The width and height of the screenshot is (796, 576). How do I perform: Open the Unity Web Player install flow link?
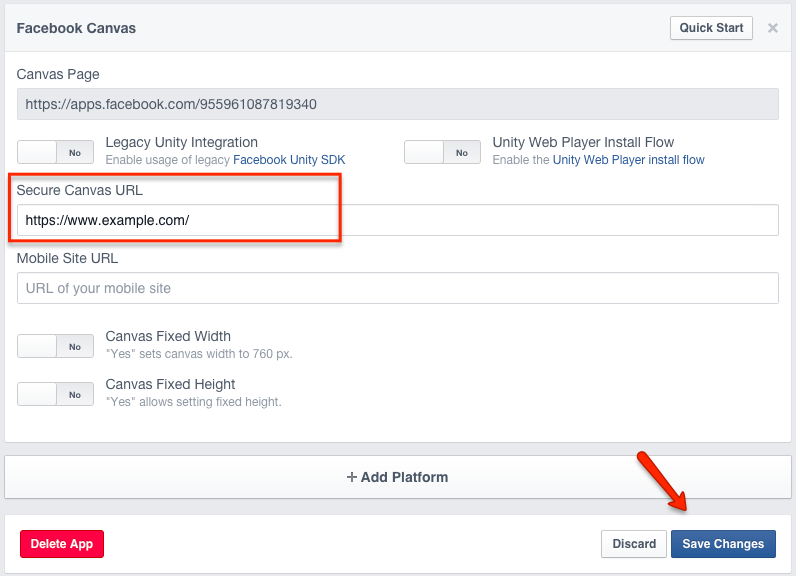628,160
